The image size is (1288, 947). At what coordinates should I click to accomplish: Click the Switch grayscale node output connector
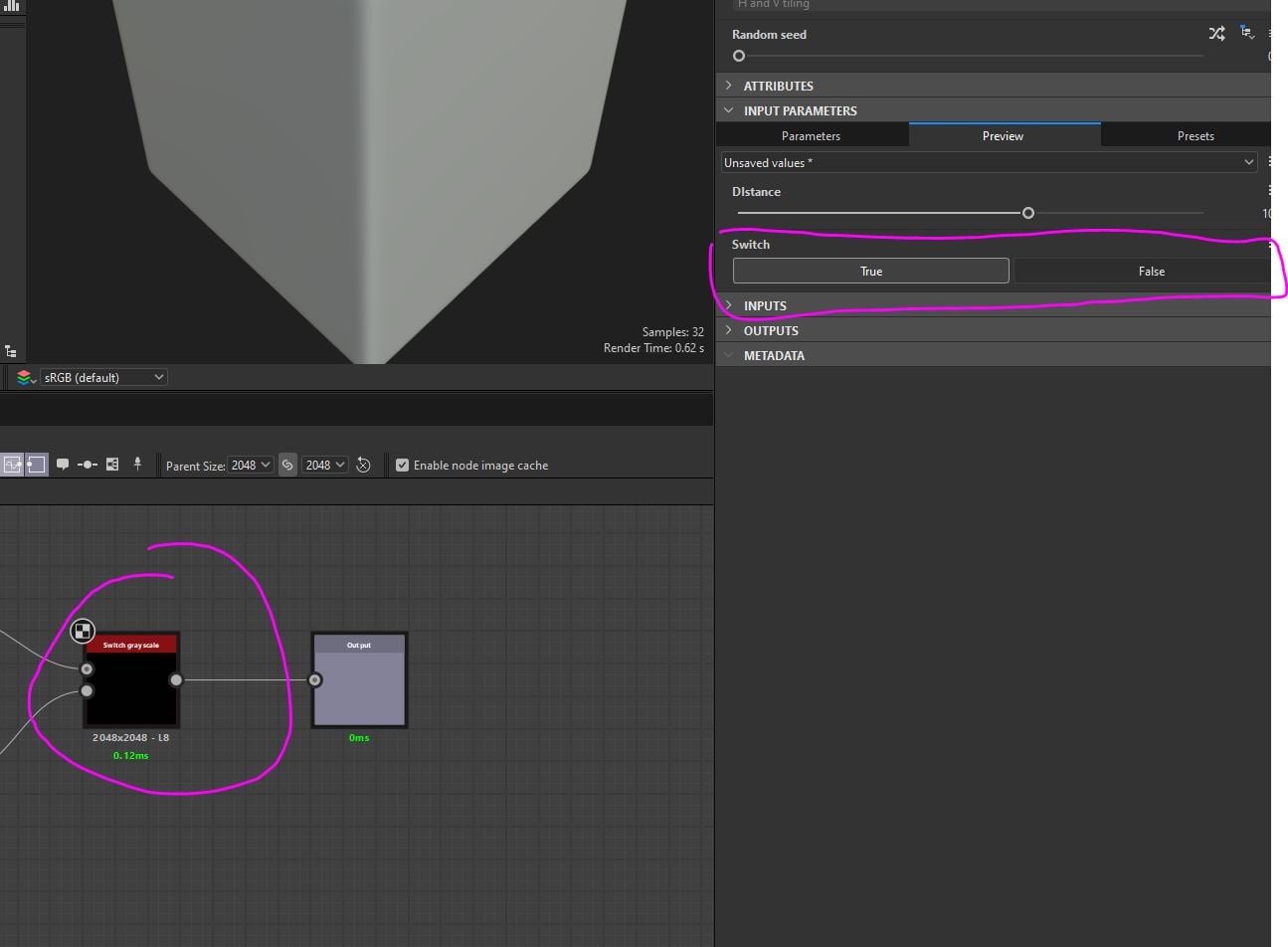pyautogui.click(x=176, y=680)
